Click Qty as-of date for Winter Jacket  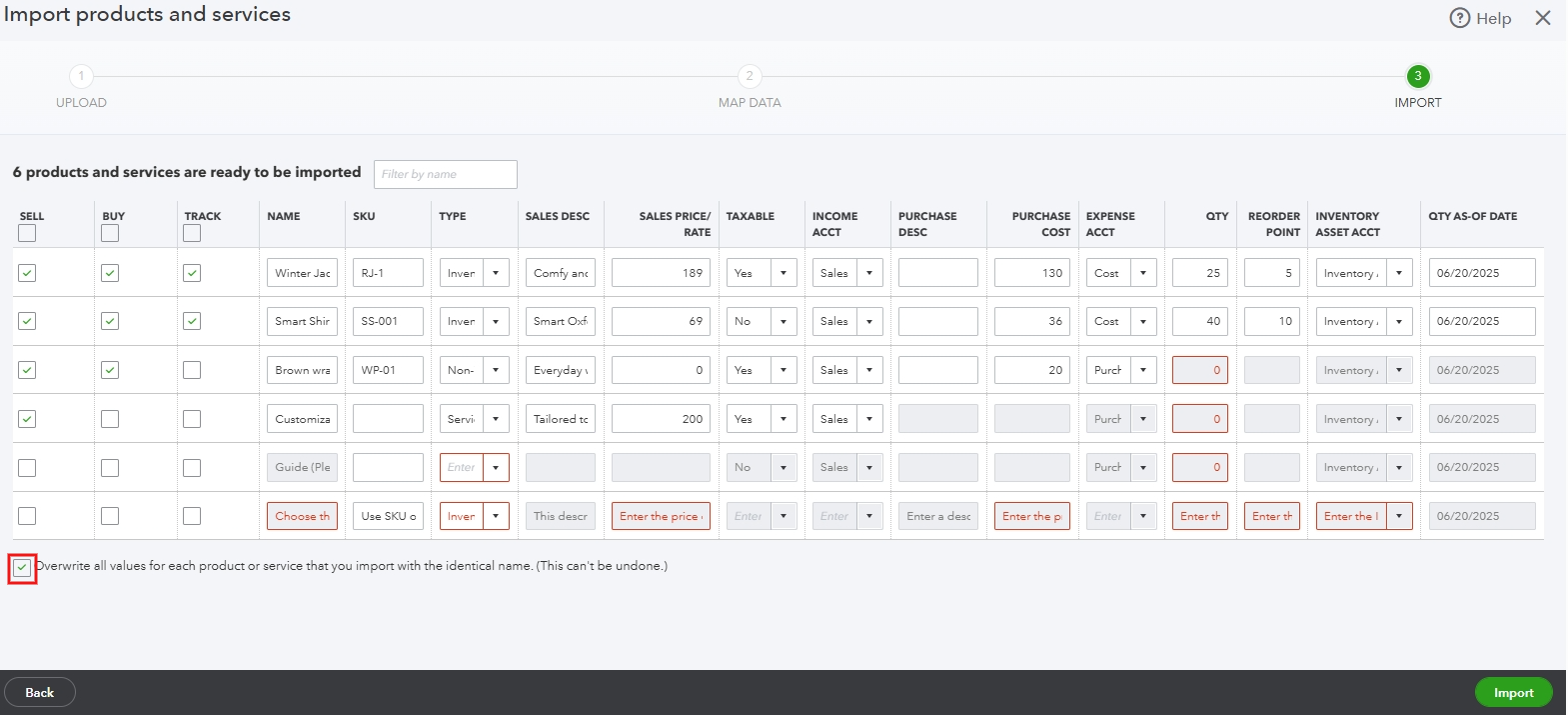tap(1482, 273)
